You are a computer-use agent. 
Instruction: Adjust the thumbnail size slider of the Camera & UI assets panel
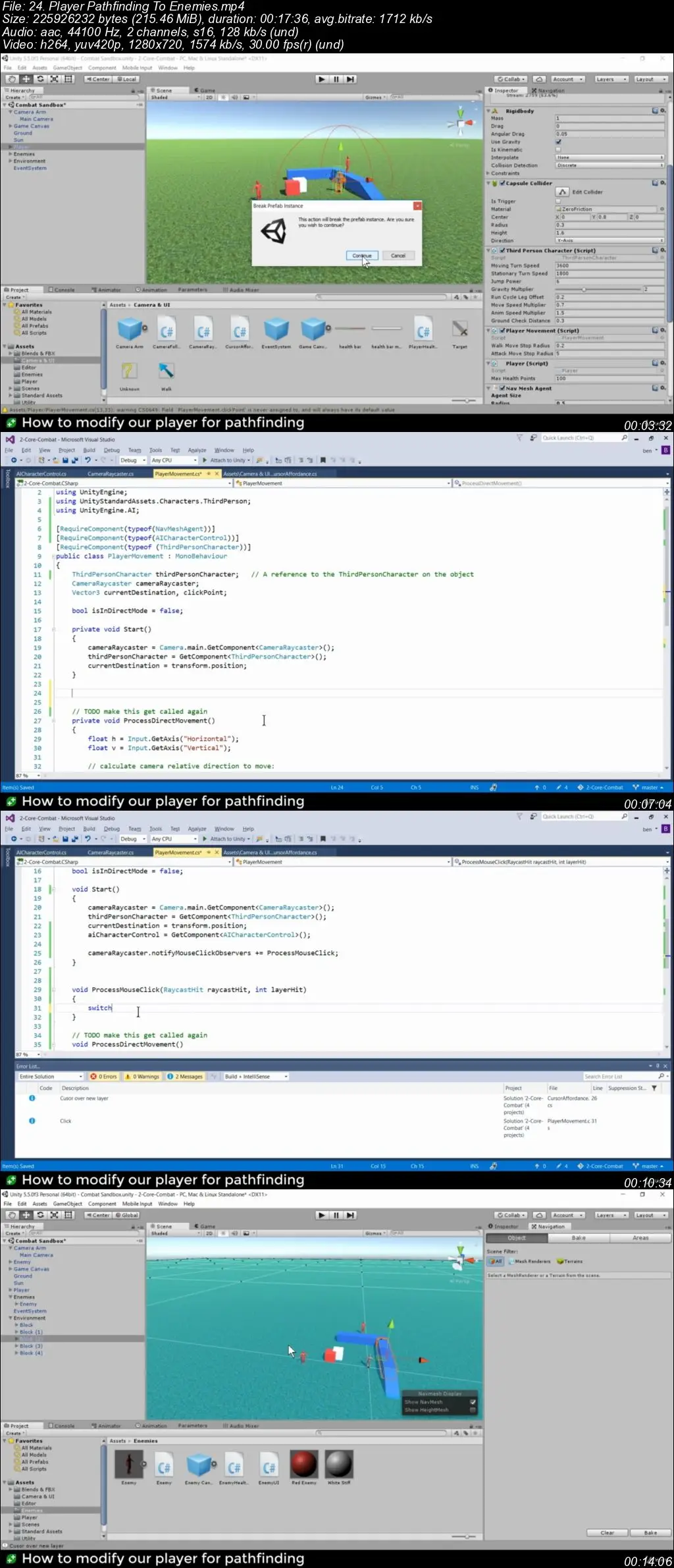point(467,400)
